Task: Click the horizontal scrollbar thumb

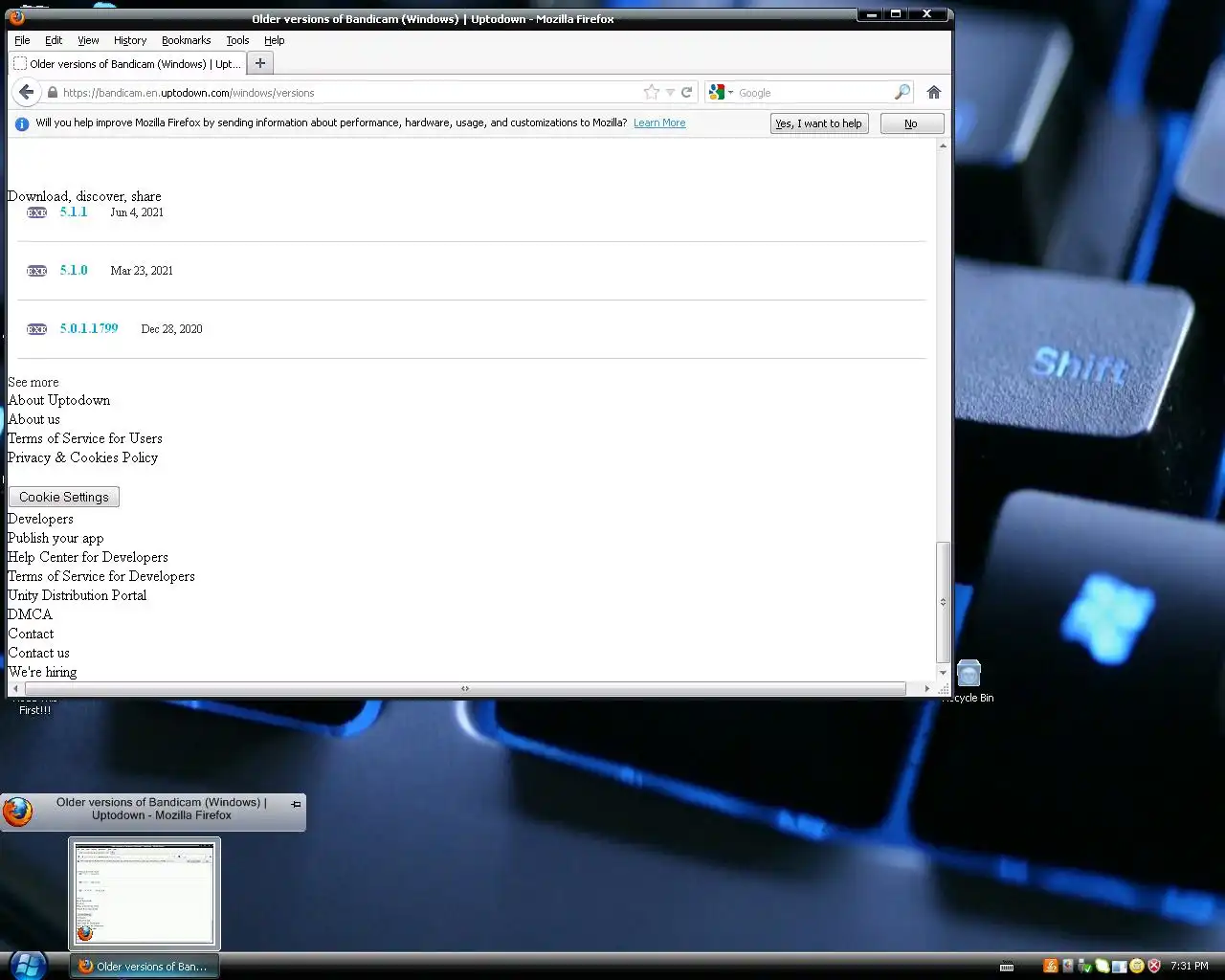Action: pos(465,688)
